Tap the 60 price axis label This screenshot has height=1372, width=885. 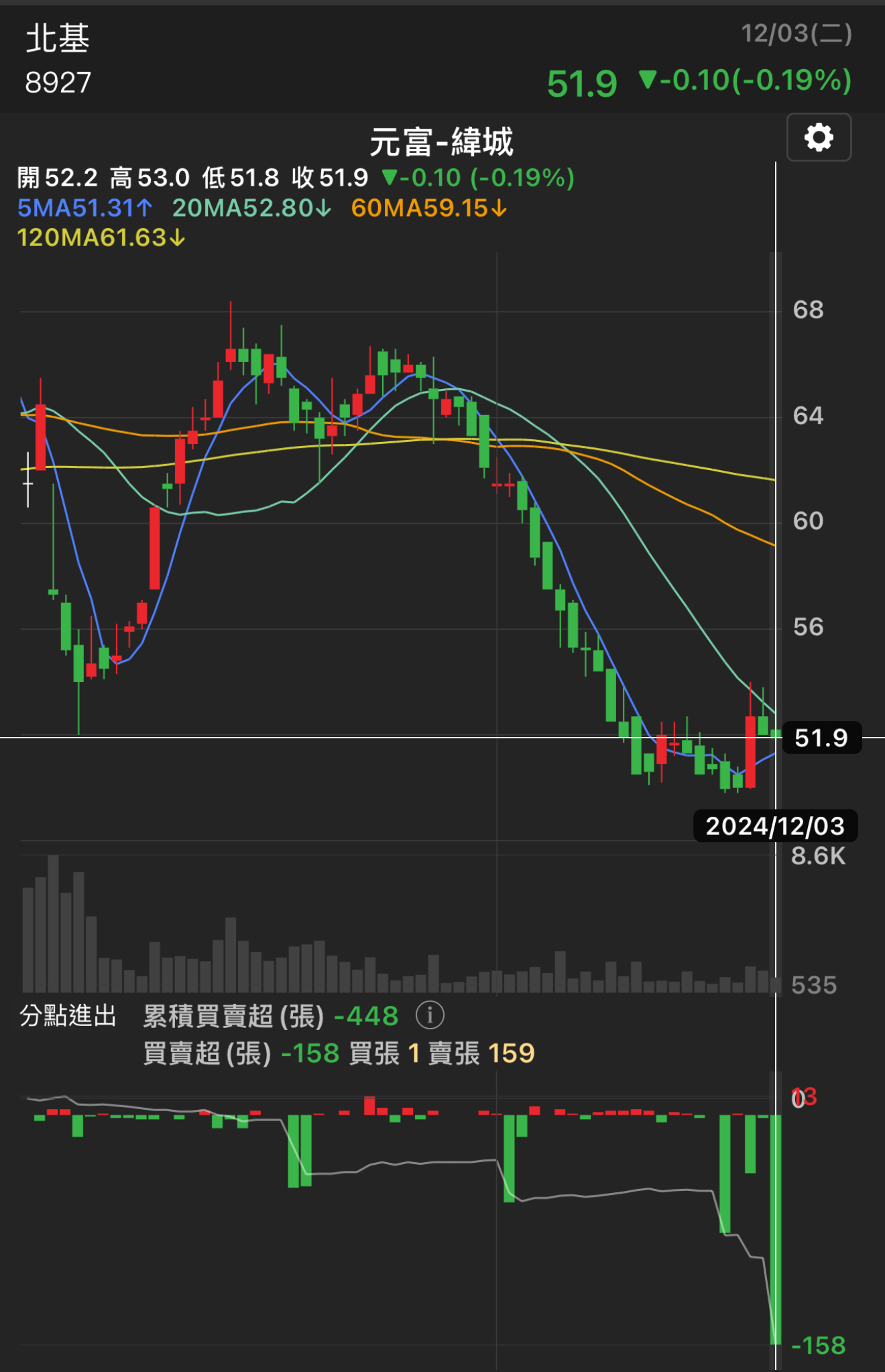808,521
